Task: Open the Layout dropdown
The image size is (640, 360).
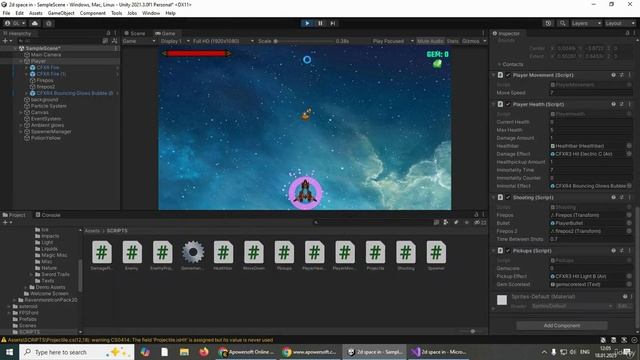Action: (x=619, y=23)
